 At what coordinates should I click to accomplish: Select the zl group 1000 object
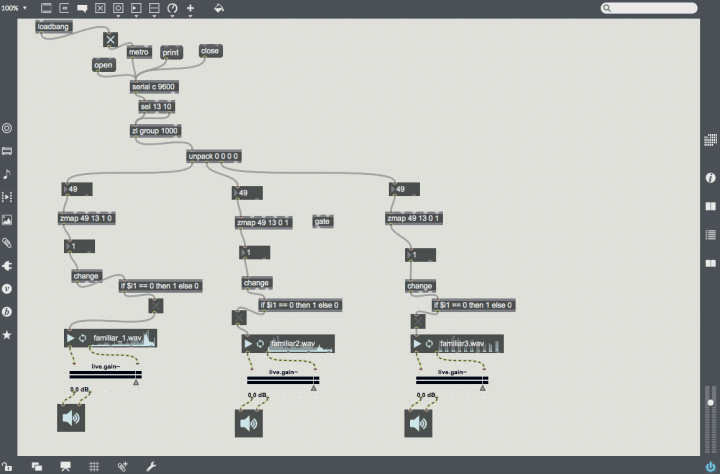[x=155, y=131]
